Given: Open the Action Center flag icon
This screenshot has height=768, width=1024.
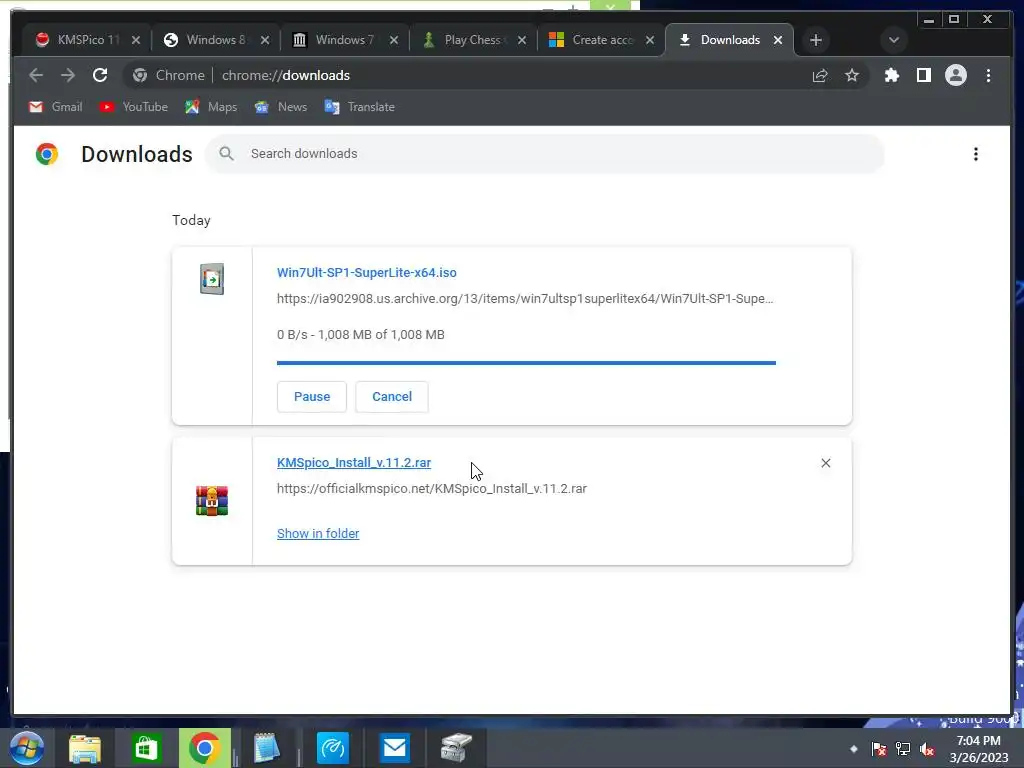Looking at the screenshot, I should click(x=879, y=749).
